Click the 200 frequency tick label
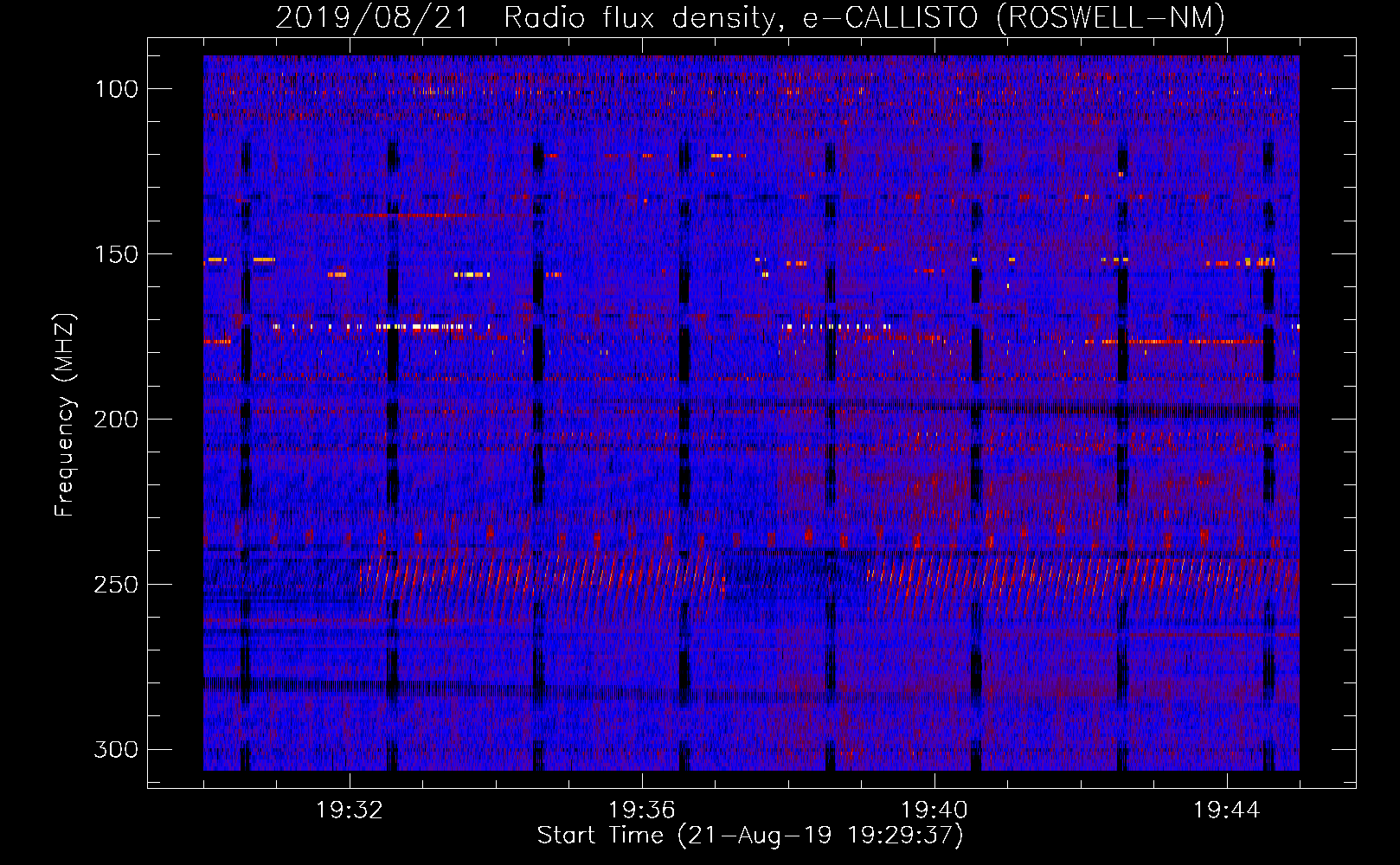 tap(116, 420)
